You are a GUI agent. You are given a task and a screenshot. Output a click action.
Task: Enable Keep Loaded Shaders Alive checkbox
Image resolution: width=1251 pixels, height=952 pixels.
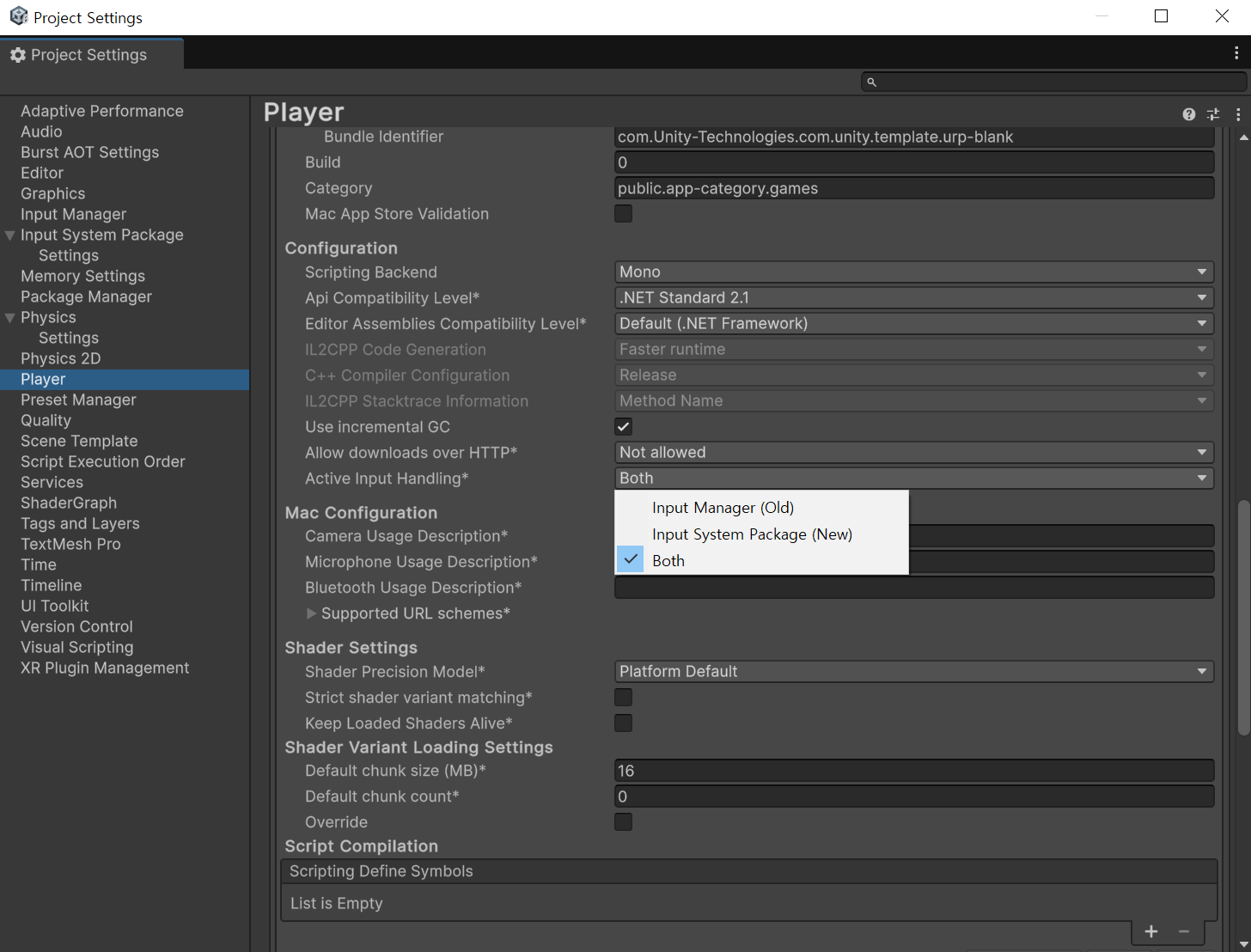[x=624, y=723]
